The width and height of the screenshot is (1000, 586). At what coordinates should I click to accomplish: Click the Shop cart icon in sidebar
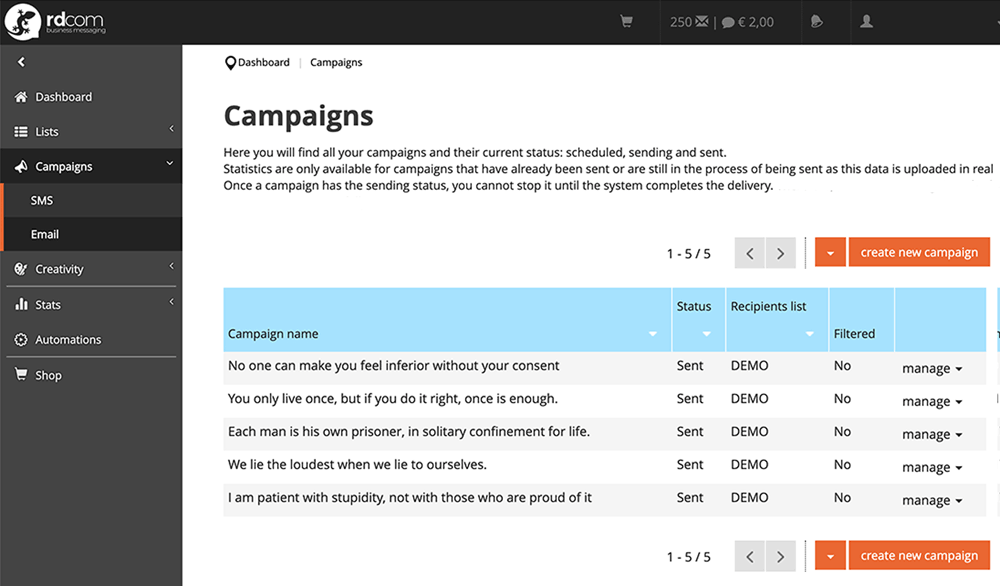coord(21,375)
